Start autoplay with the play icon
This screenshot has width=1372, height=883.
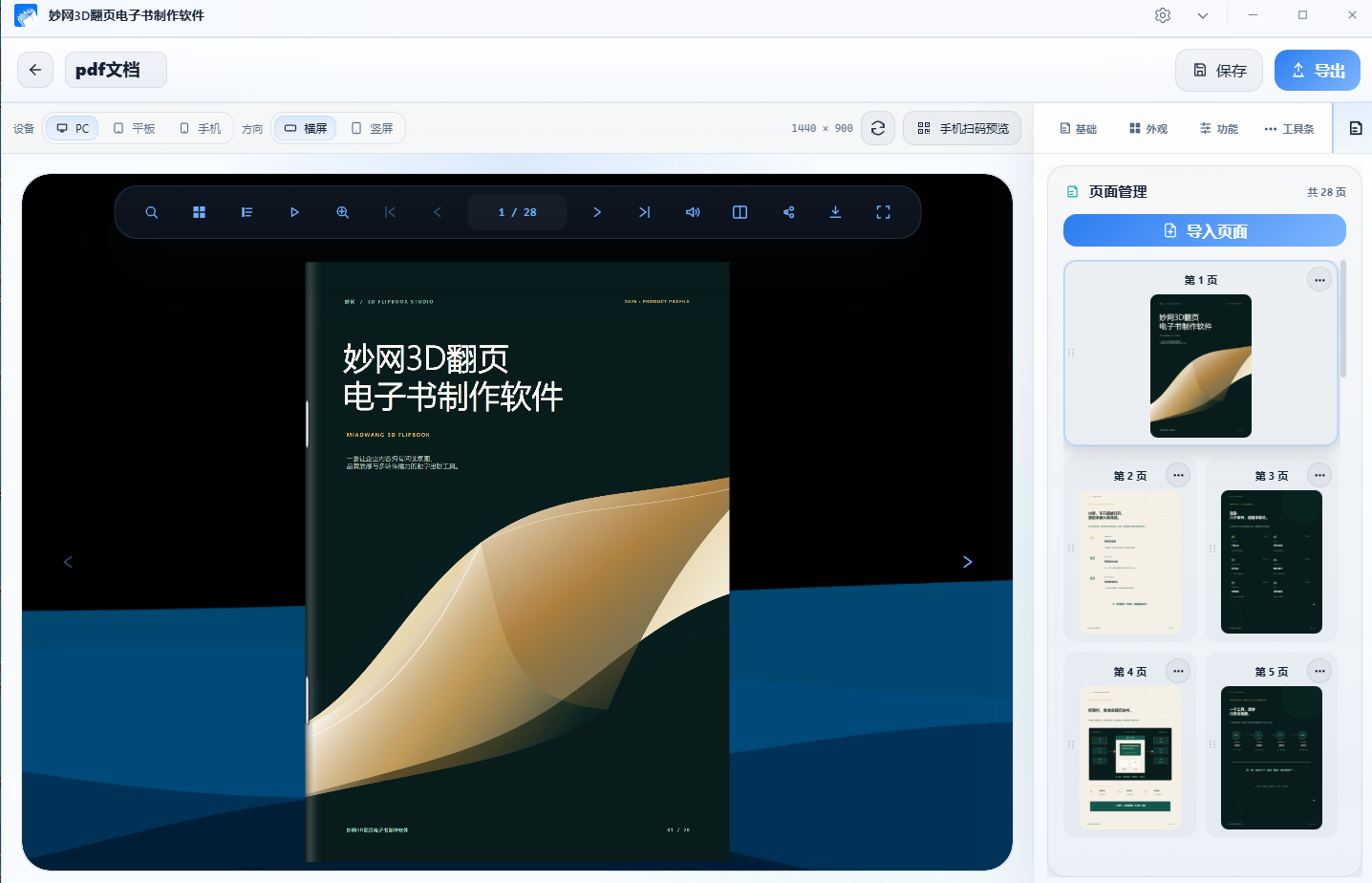[294, 212]
